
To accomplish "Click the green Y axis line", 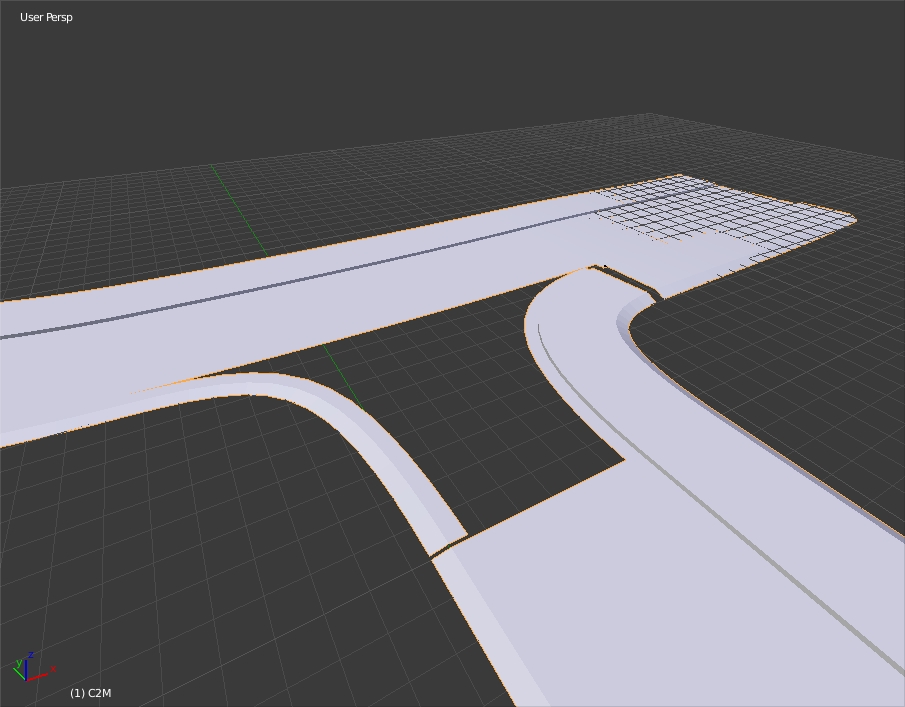I will (x=240, y=210).
